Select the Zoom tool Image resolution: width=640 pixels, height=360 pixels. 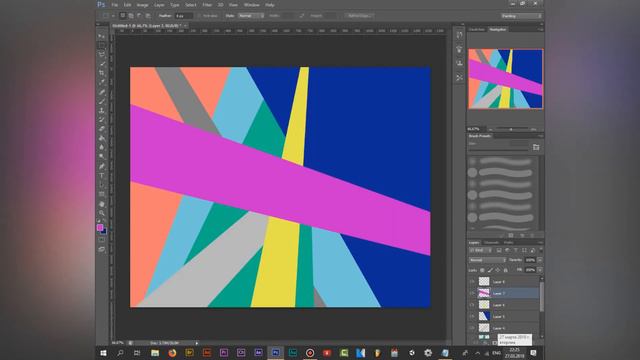101,213
